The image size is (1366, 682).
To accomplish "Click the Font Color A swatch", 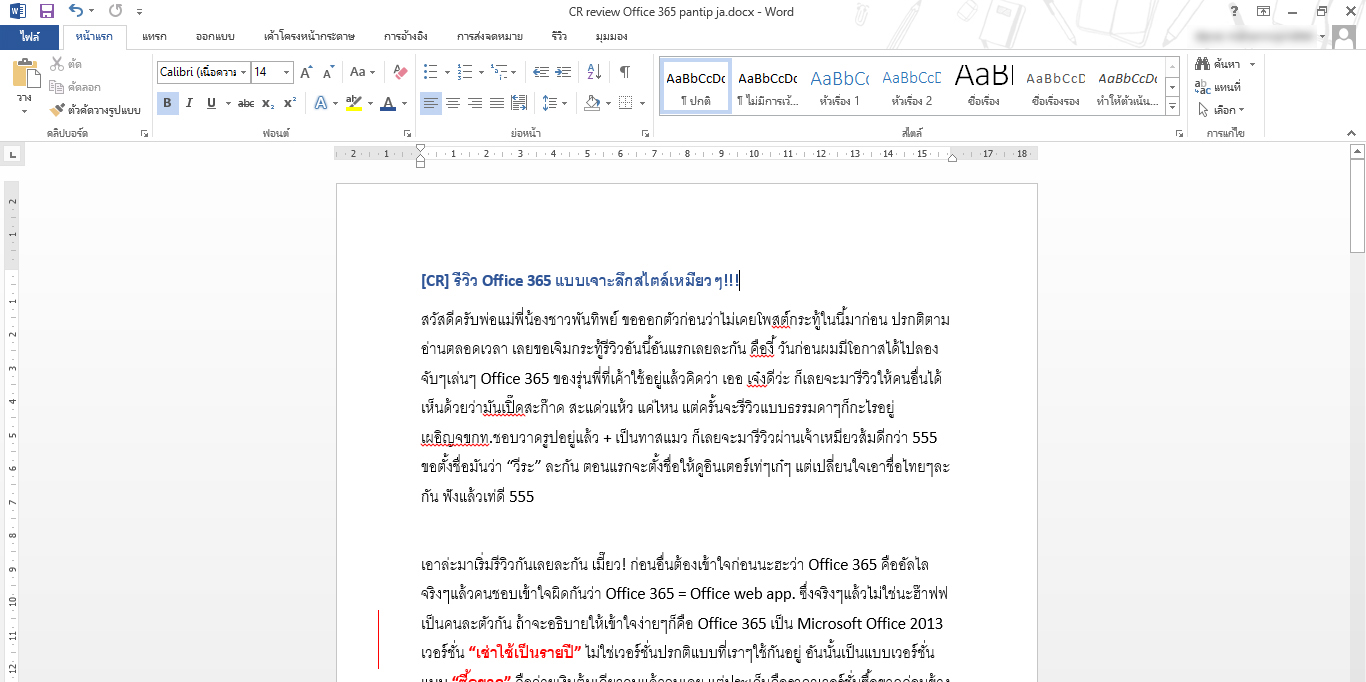I will tap(387, 103).
